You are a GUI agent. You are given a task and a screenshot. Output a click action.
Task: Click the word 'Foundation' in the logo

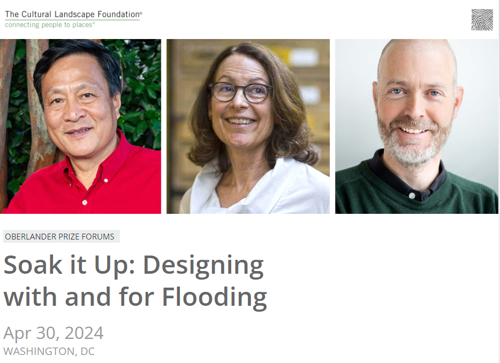click(x=119, y=14)
